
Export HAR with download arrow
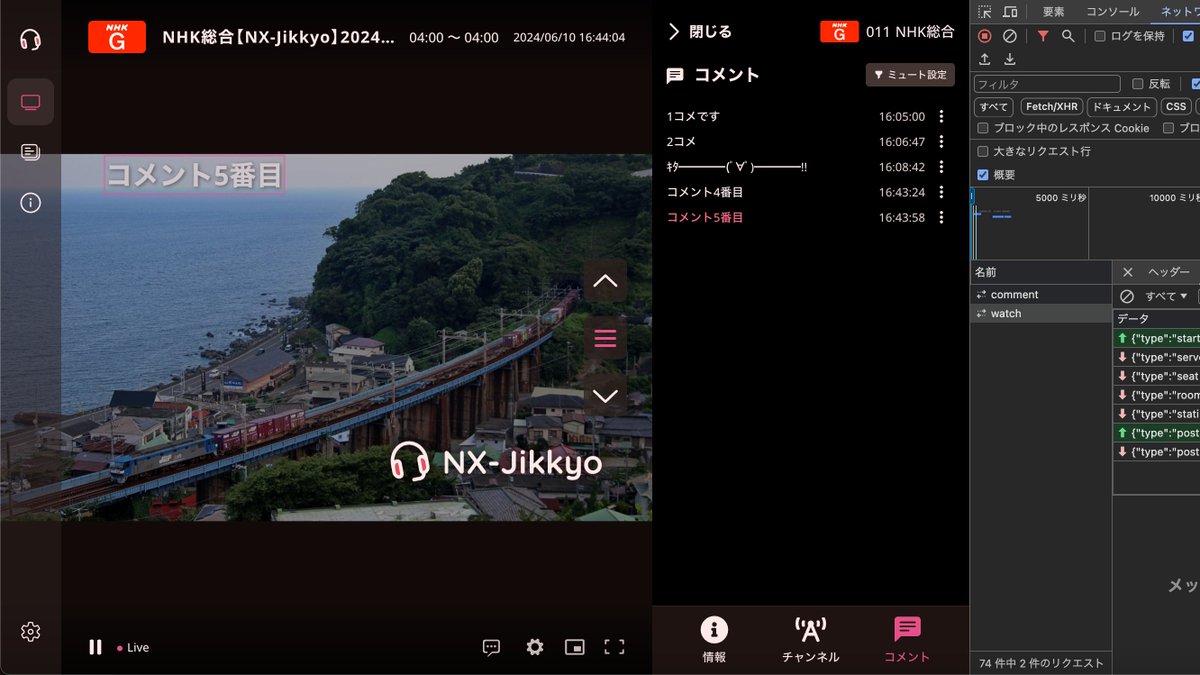[1010, 60]
